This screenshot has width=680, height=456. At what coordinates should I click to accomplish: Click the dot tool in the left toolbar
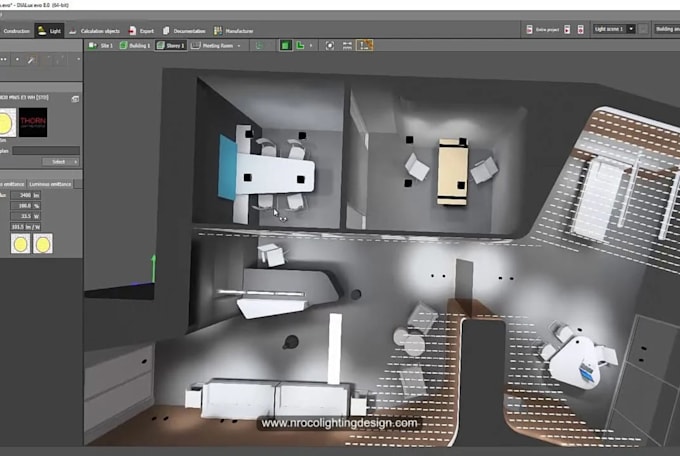tap(17, 59)
